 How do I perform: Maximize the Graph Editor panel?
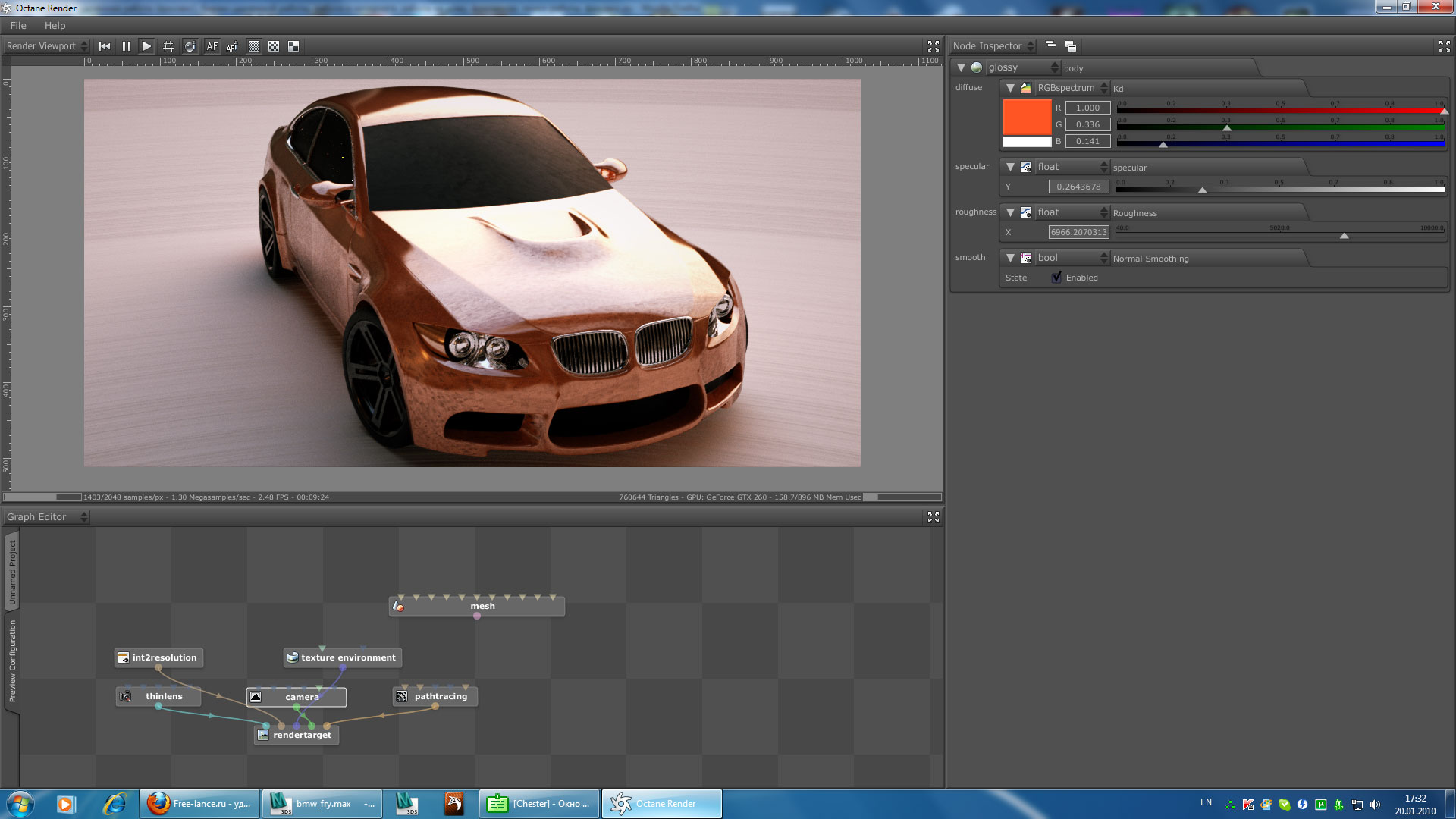pyautogui.click(x=933, y=516)
